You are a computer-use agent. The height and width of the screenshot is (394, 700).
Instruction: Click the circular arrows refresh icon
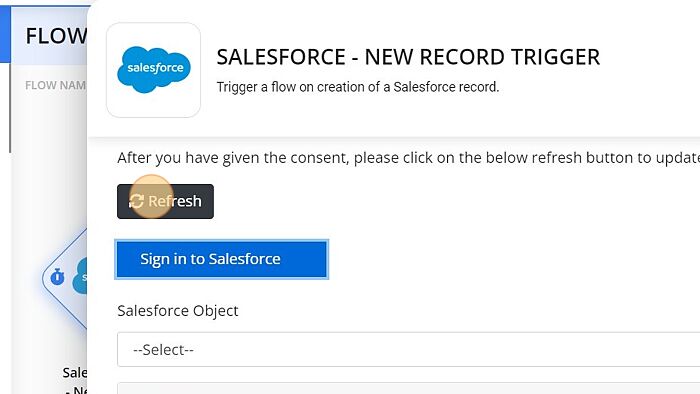[136, 201]
